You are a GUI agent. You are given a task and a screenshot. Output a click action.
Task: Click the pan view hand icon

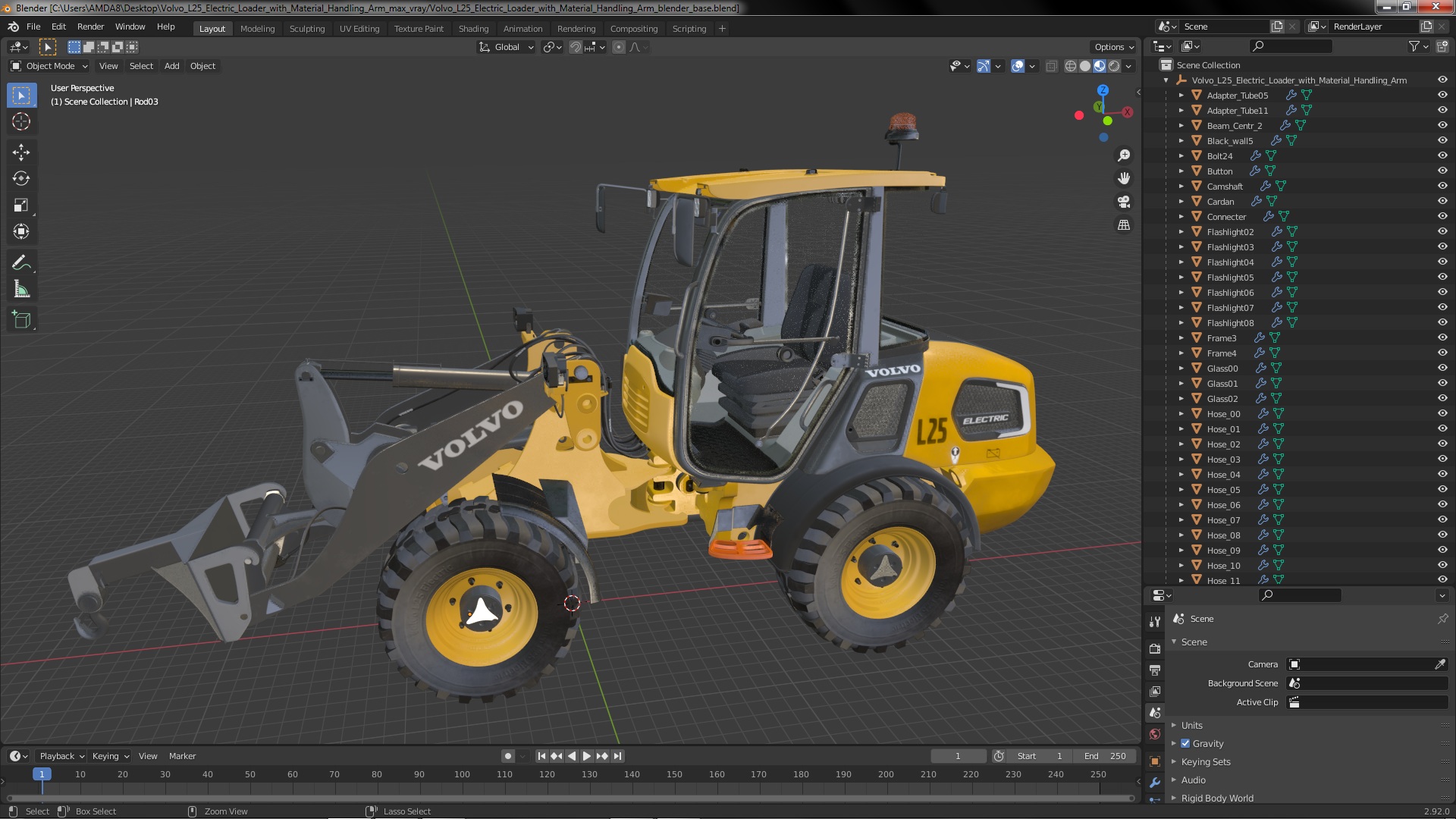pyautogui.click(x=1124, y=178)
